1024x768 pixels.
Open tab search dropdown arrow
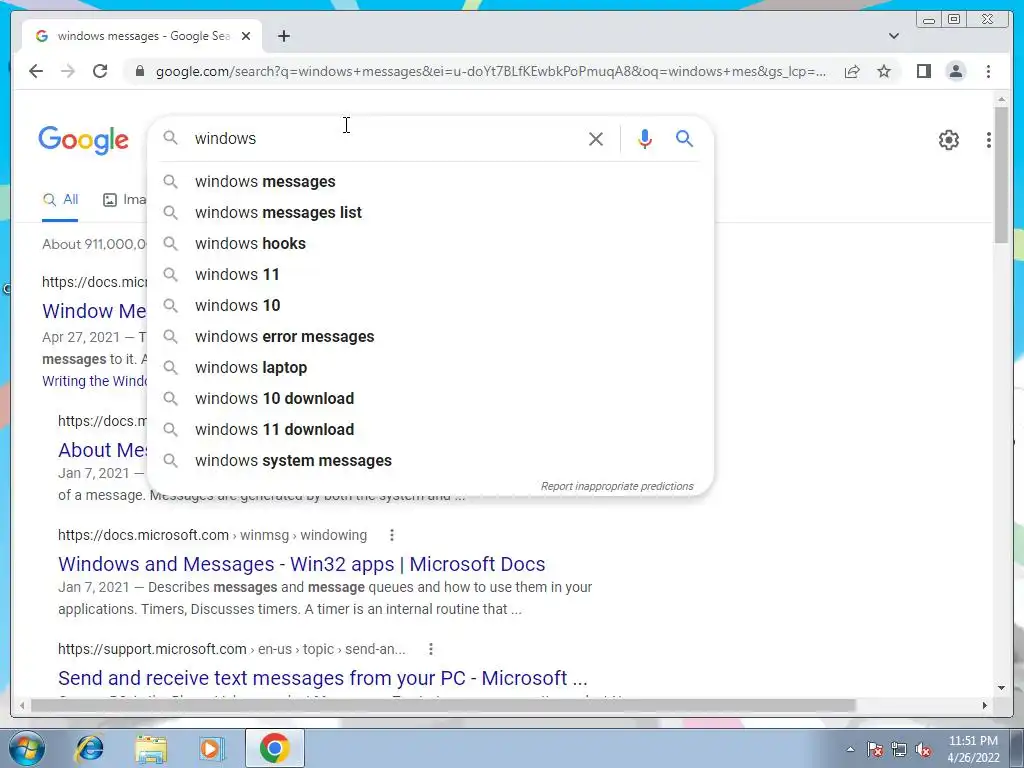894,36
